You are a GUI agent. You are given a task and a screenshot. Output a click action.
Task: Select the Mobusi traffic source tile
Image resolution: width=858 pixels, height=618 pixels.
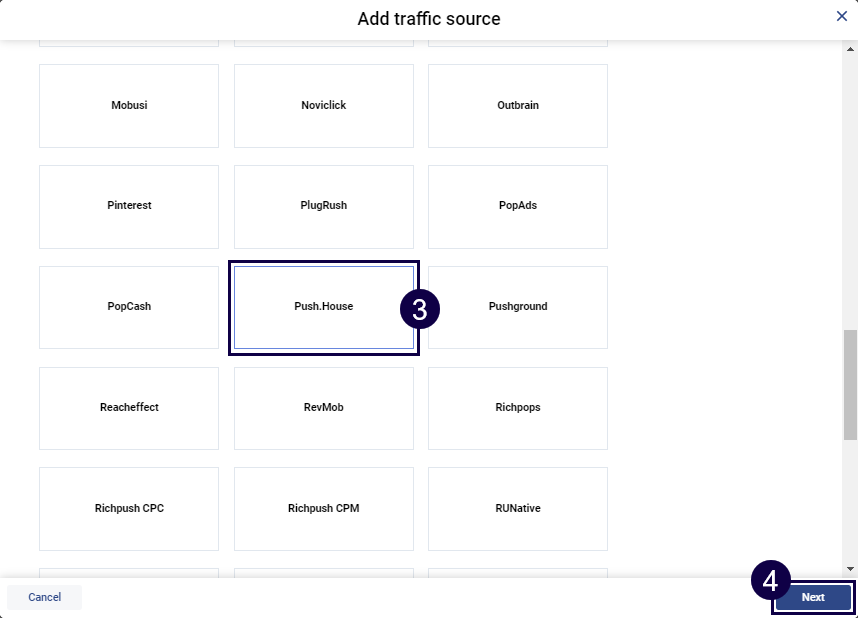coord(129,106)
